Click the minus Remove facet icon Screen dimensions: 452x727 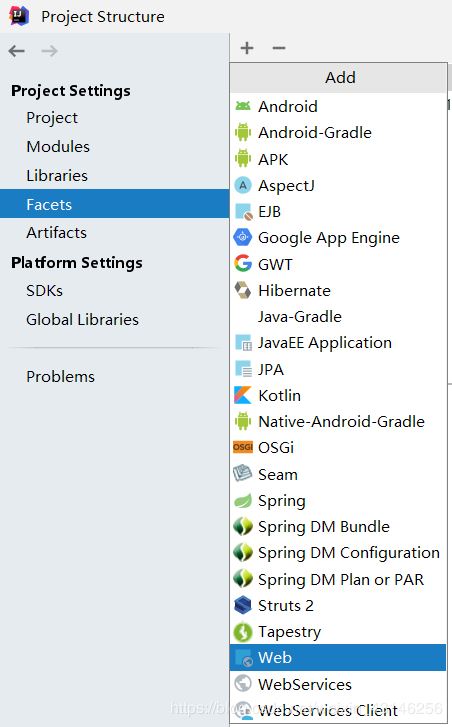coord(279,48)
